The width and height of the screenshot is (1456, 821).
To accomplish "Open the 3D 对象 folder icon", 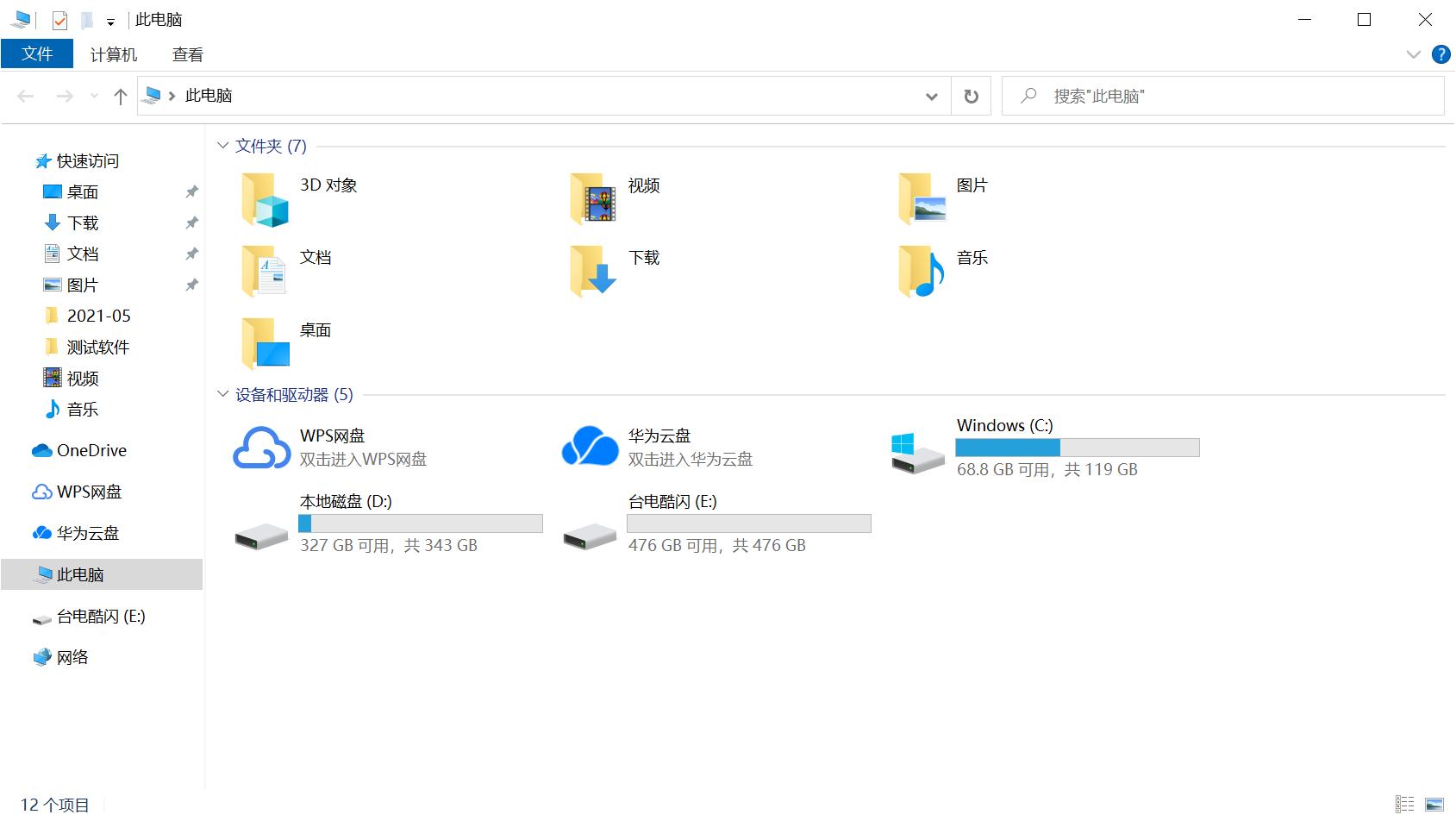I will pyautogui.click(x=265, y=199).
